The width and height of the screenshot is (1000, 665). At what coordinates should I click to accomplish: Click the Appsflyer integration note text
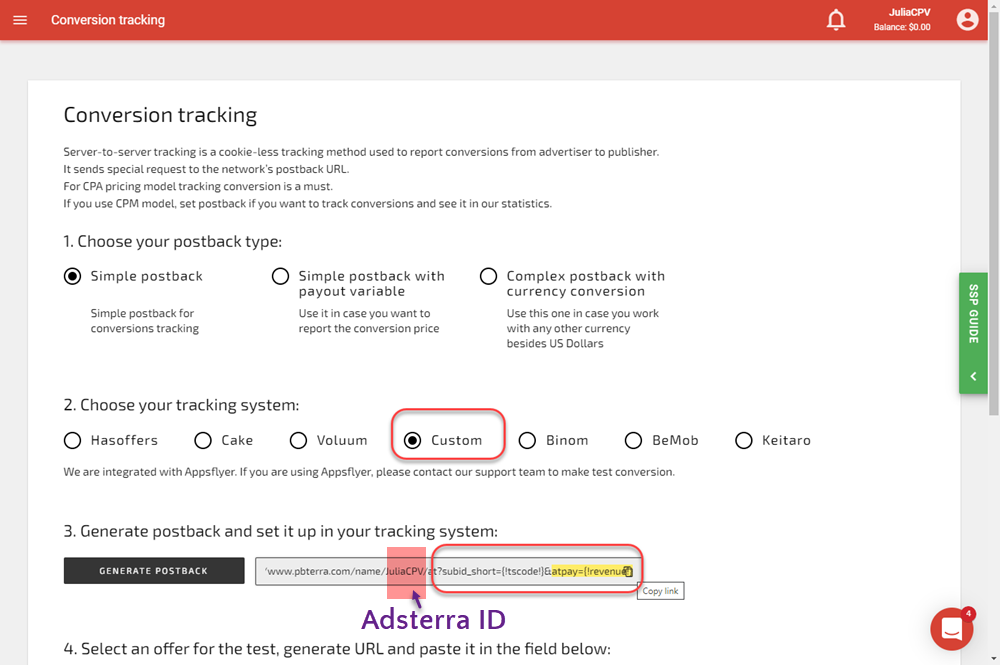[x=369, y=472]
